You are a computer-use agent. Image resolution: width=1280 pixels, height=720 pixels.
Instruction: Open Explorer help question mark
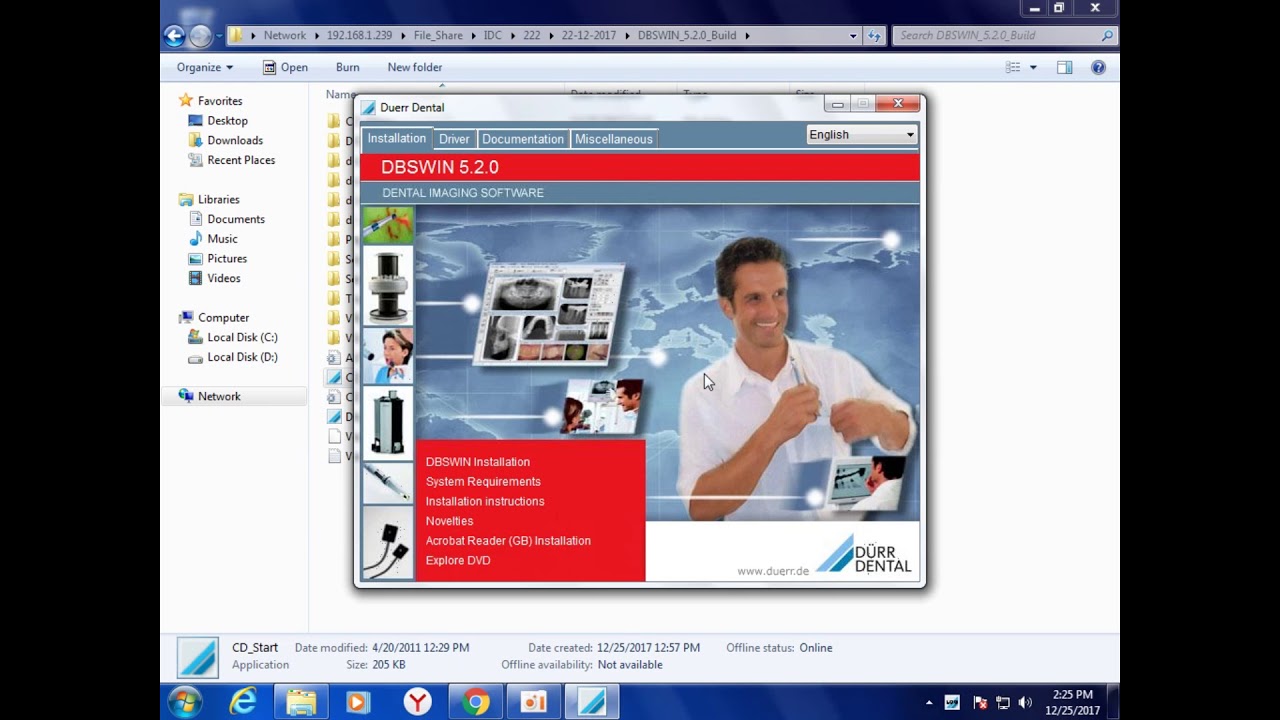click(1098, 67)
